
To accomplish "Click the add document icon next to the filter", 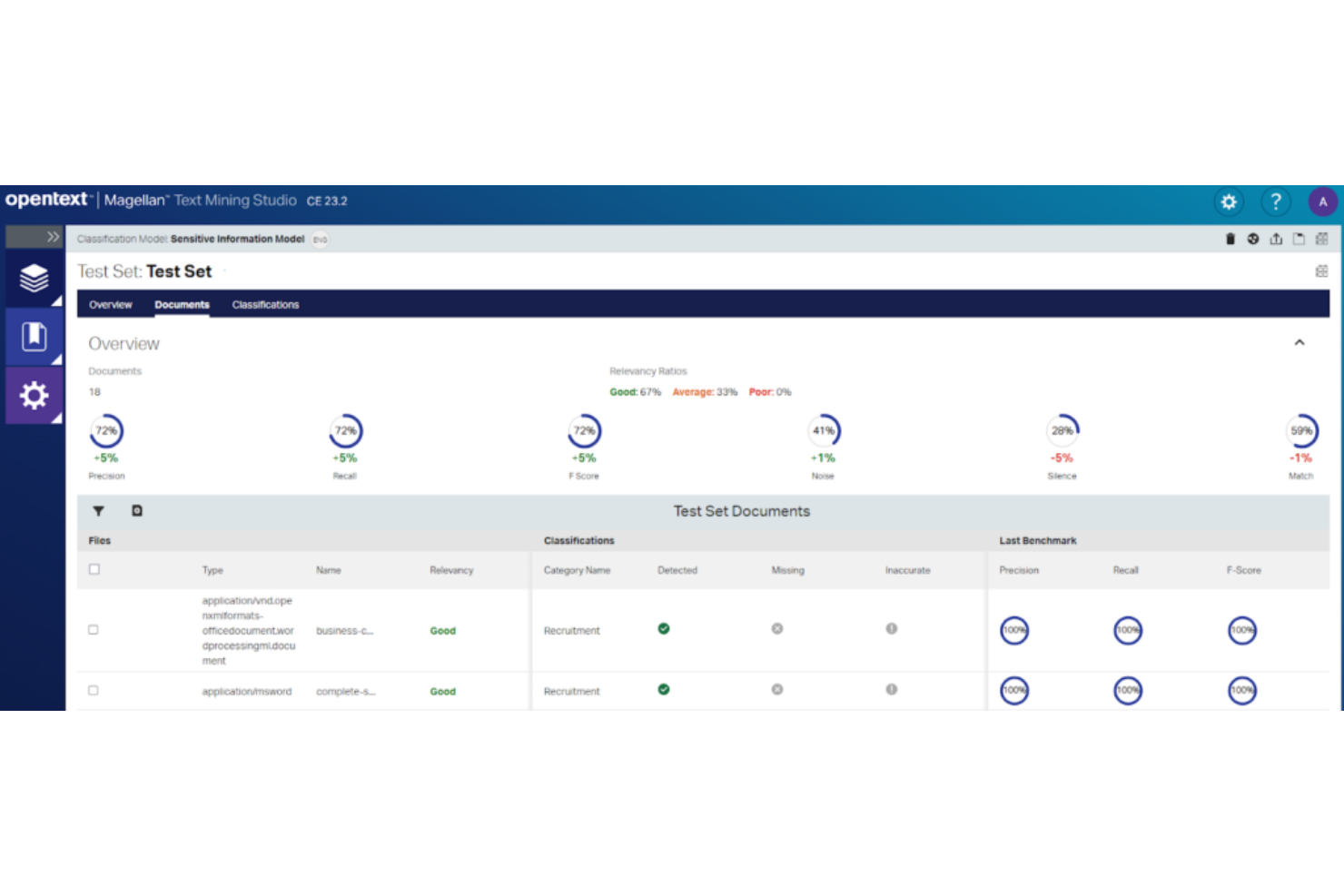I will point(136,511).
